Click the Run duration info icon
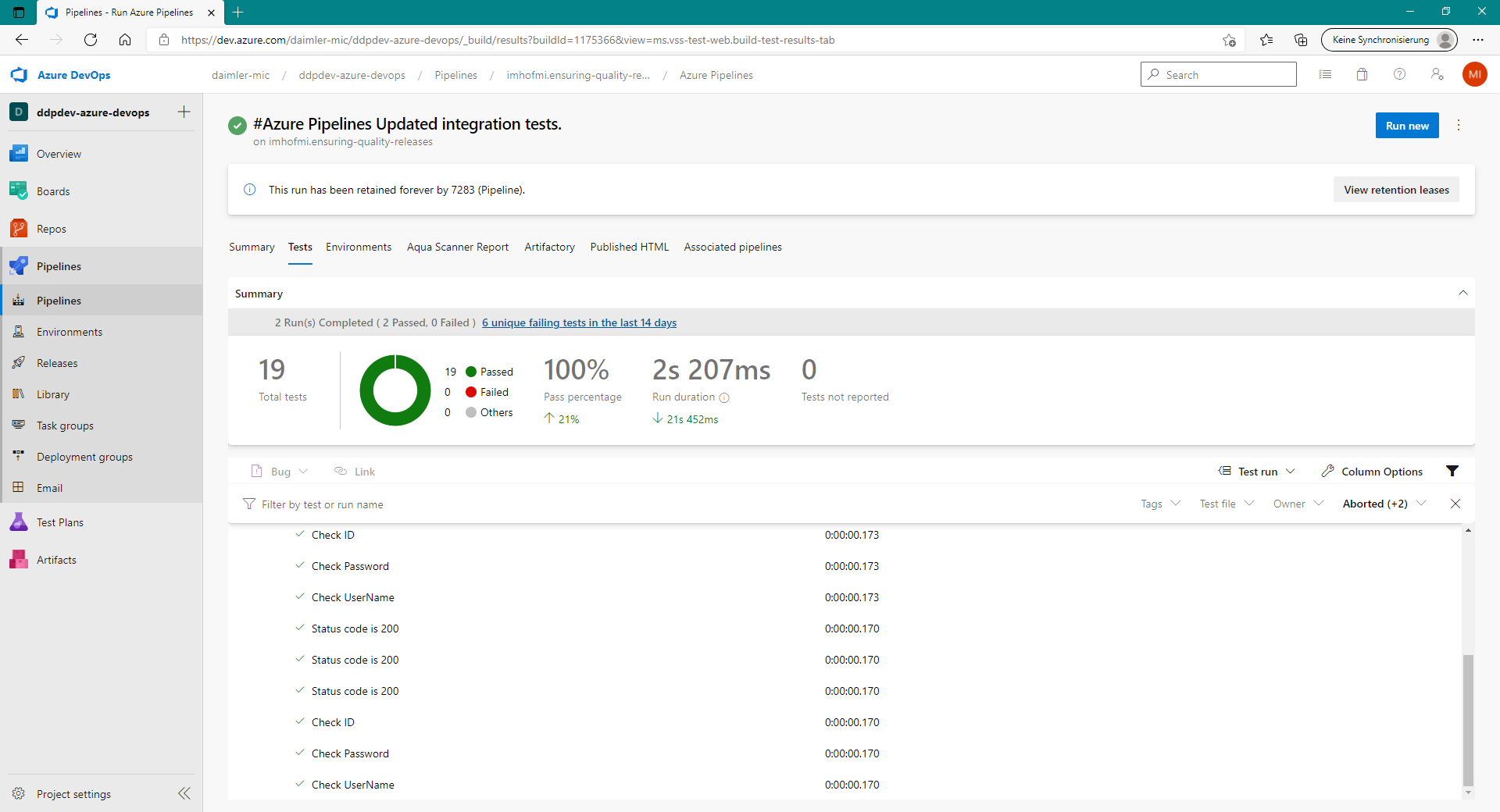Screen dimensions: 1500x812 (724, 397)
